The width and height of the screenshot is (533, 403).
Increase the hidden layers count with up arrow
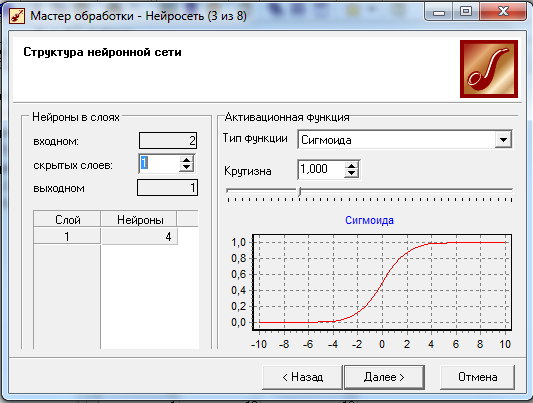point(186,160)
